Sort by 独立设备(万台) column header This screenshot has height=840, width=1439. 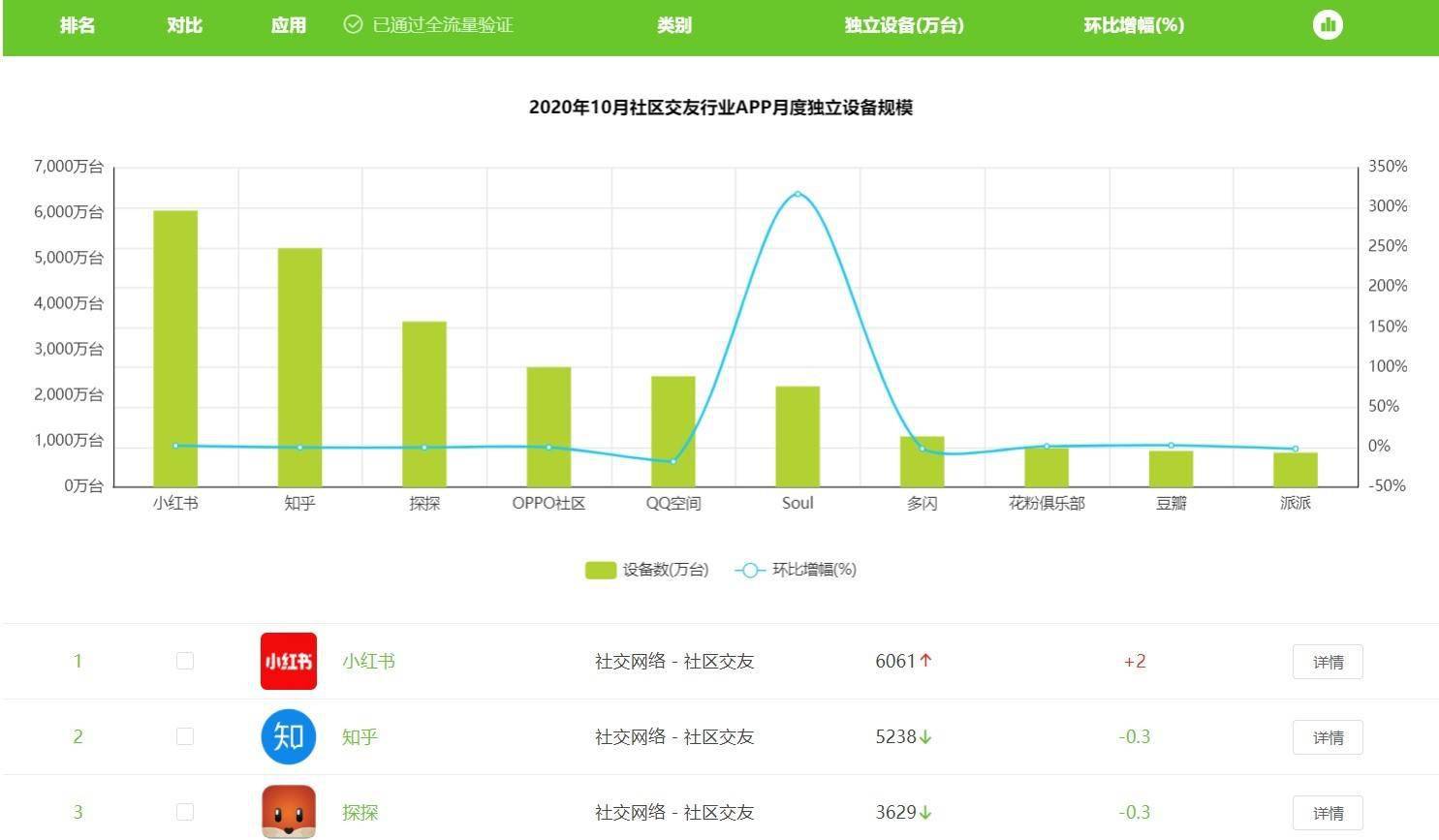tap(903, 25)
